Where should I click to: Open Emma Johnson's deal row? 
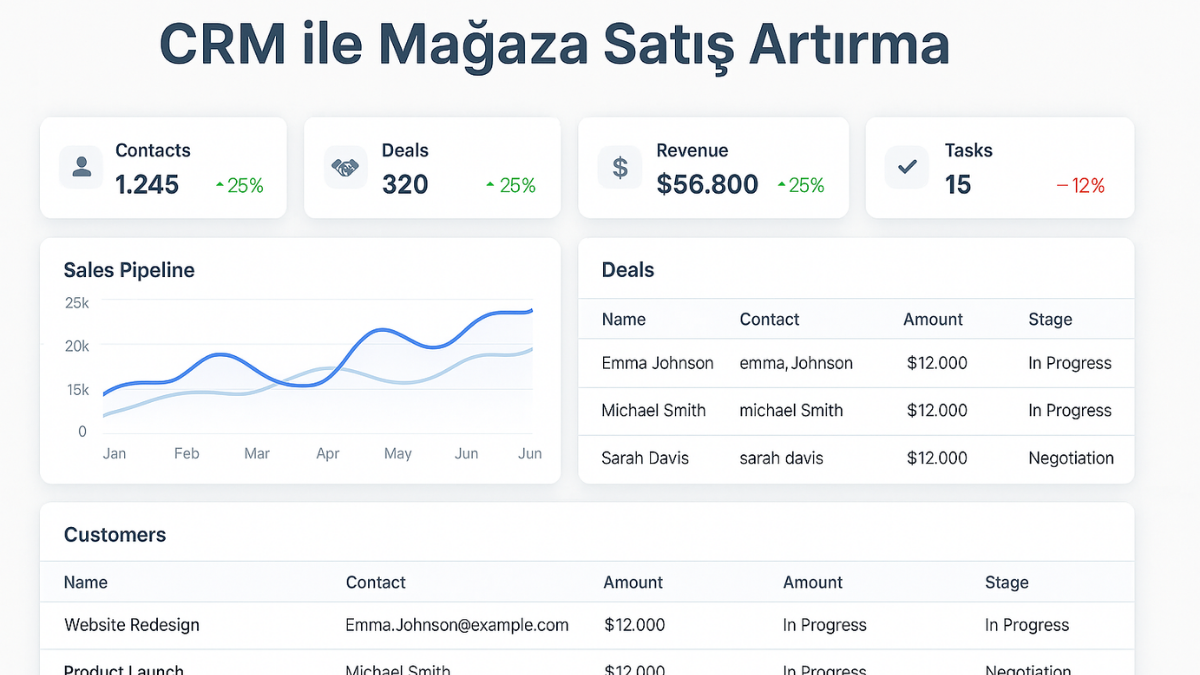657,363
